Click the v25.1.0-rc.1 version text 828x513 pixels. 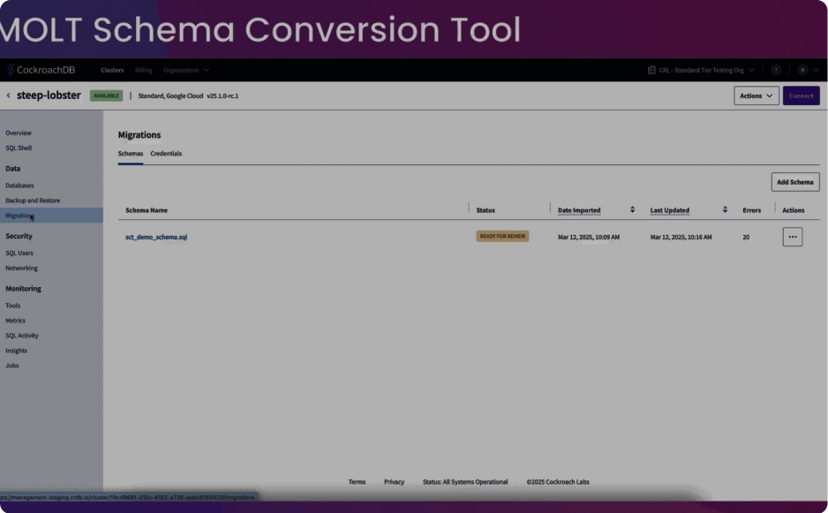222,96
